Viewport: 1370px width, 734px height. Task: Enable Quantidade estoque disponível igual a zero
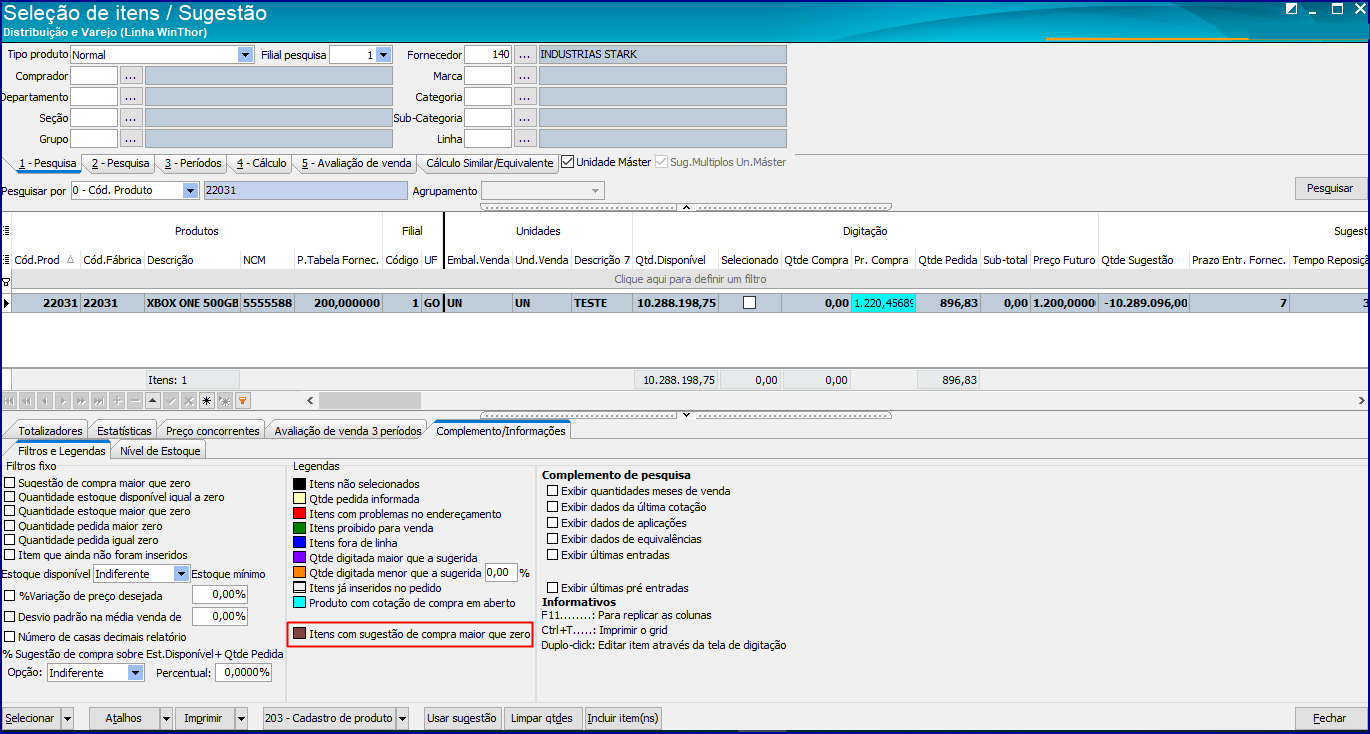click(x=10, y=497)
